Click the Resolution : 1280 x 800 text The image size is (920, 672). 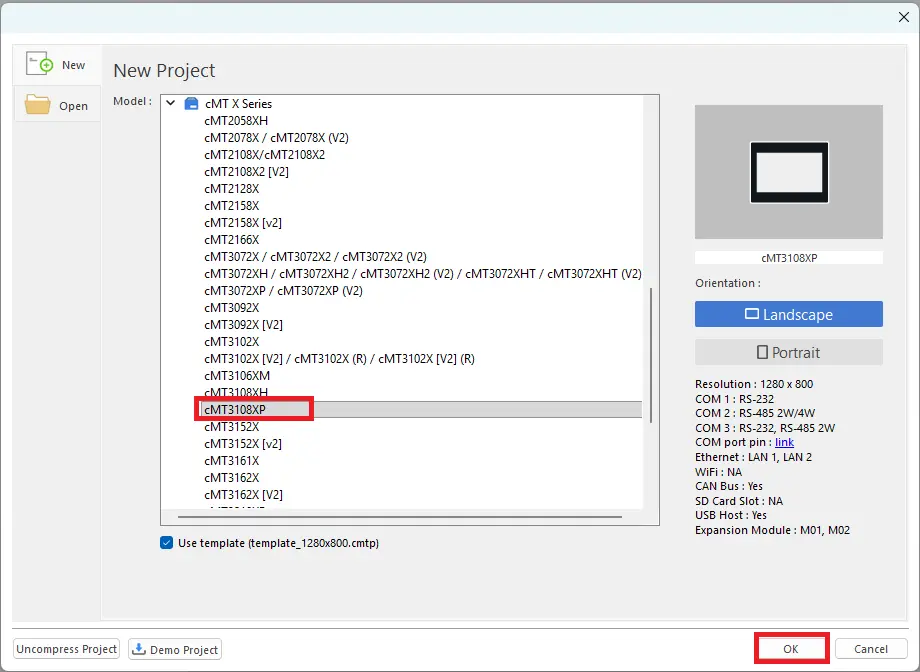point(754,384)
